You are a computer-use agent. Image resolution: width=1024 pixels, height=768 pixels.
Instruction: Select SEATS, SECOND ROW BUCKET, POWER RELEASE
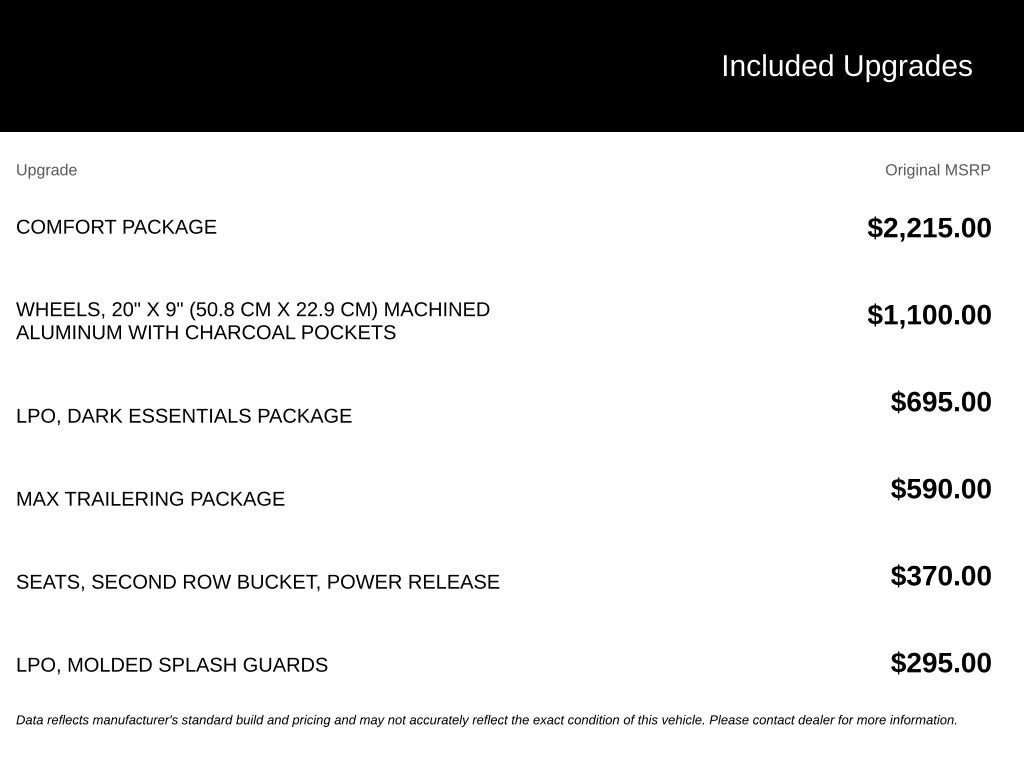pyautogui.click(x=258, y=582)
